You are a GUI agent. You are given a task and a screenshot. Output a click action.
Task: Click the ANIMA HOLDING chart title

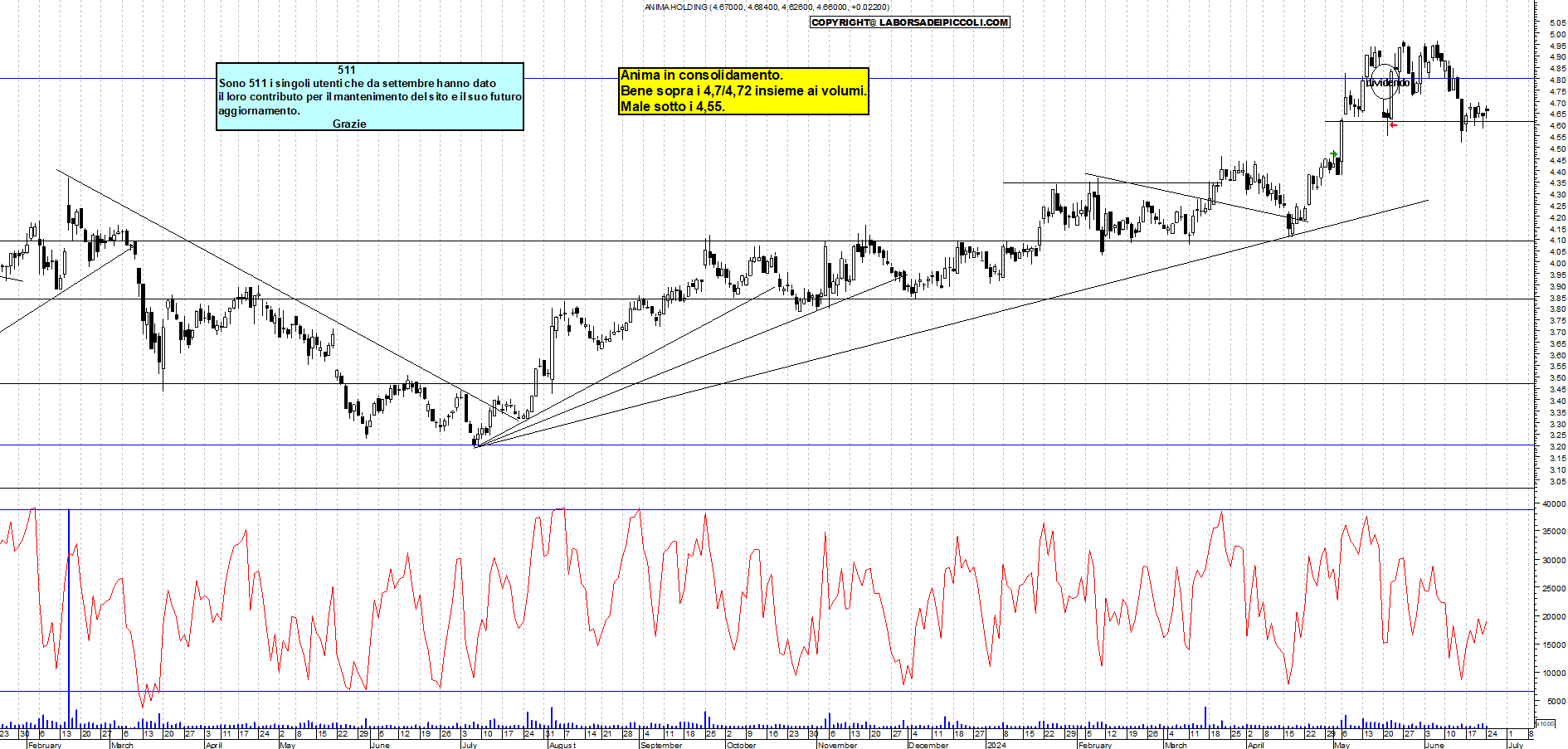(767, 7)
